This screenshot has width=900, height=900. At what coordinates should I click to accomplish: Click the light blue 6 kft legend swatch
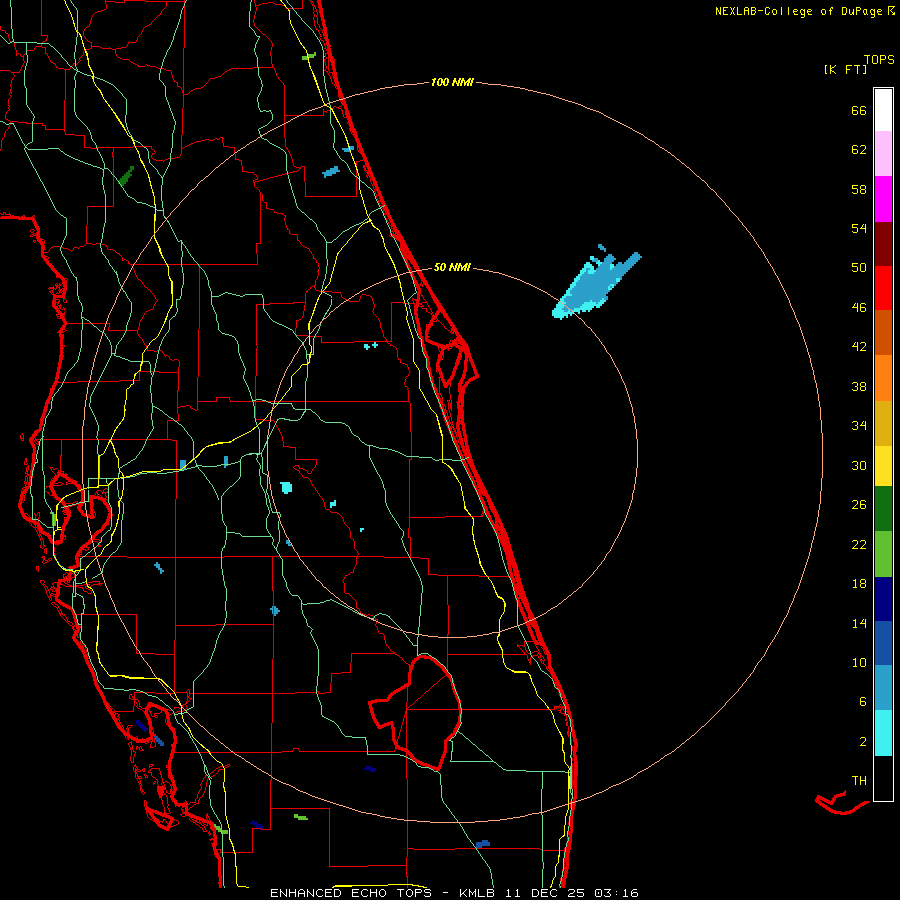883,688
